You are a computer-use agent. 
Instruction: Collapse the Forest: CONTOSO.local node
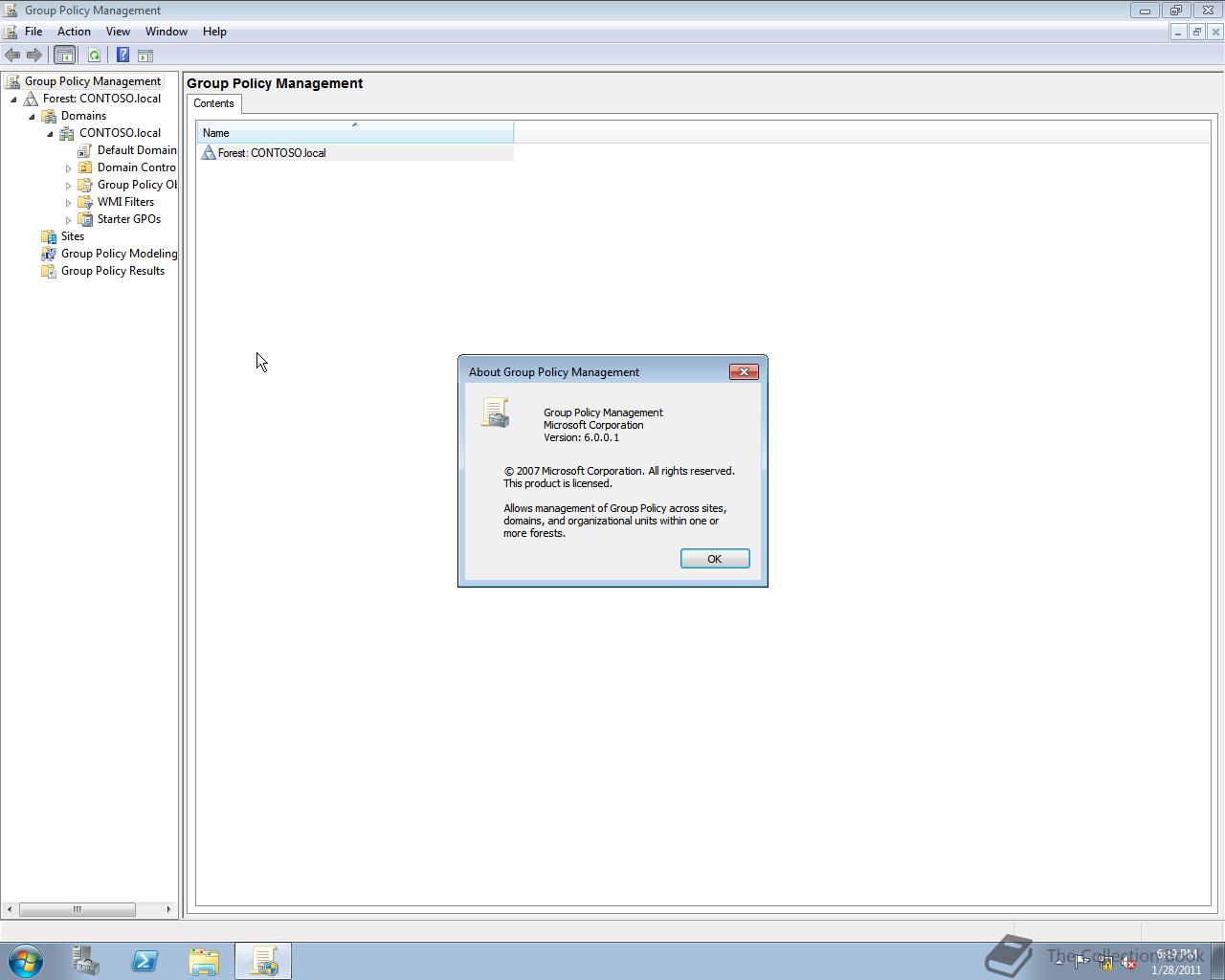coord(13,99)
